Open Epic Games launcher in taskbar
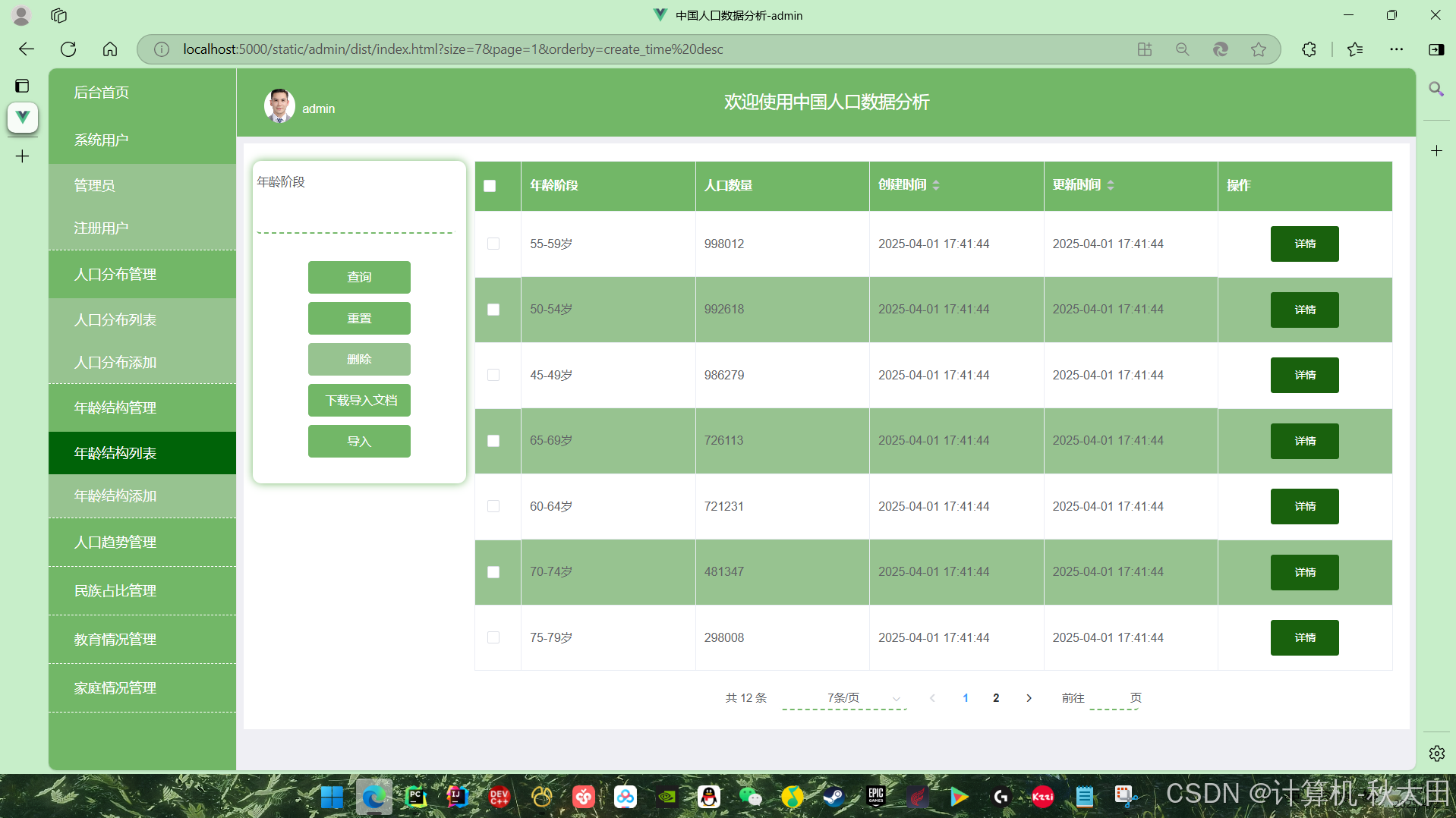 [876, 797]
